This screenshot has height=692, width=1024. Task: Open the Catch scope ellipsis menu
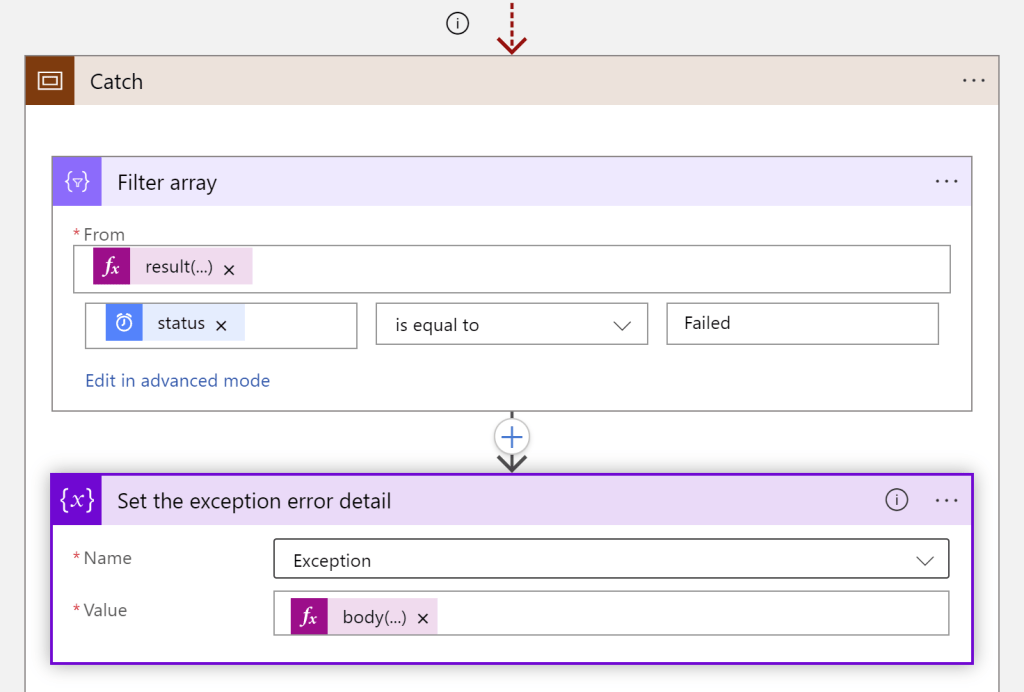973,81
